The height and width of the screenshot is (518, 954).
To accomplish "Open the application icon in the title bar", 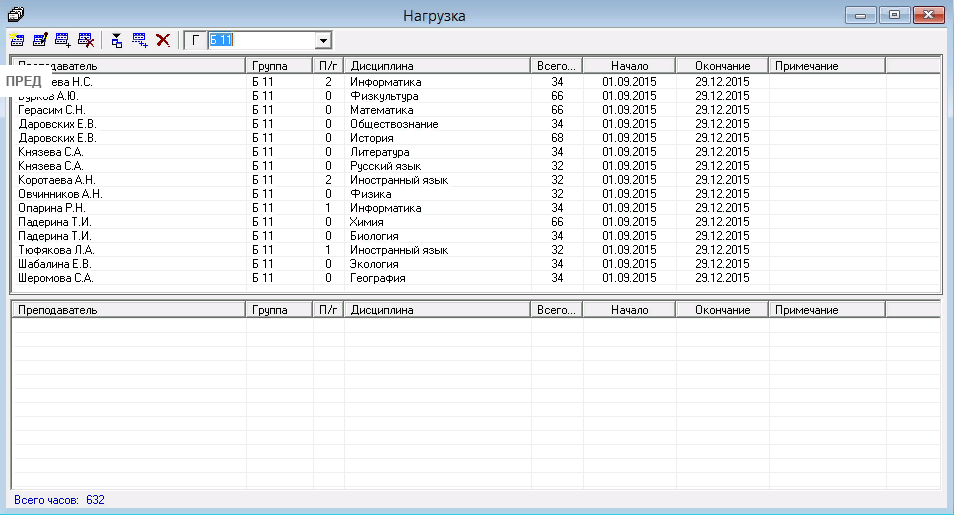I will tap(15, 14).
